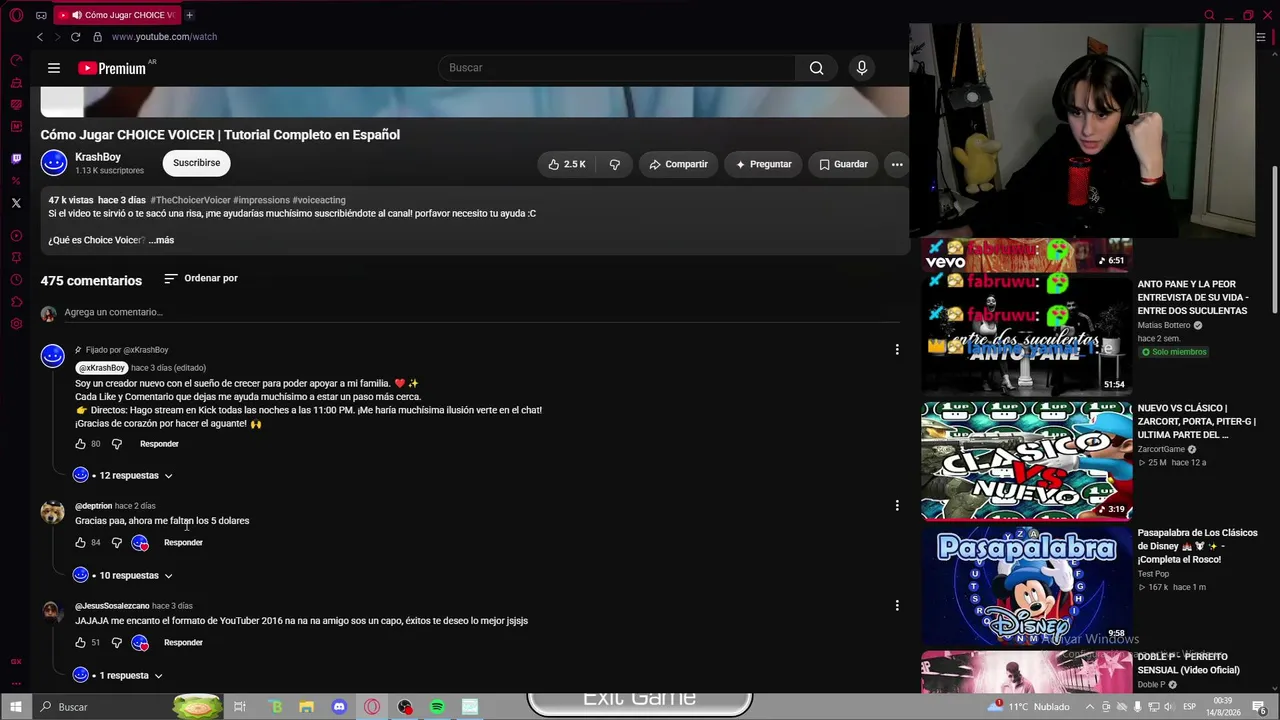Select the Cómo Jugar CHOICE VOICER tab
The width and height of the screenshot is (1280, 720).
point(115,15)
